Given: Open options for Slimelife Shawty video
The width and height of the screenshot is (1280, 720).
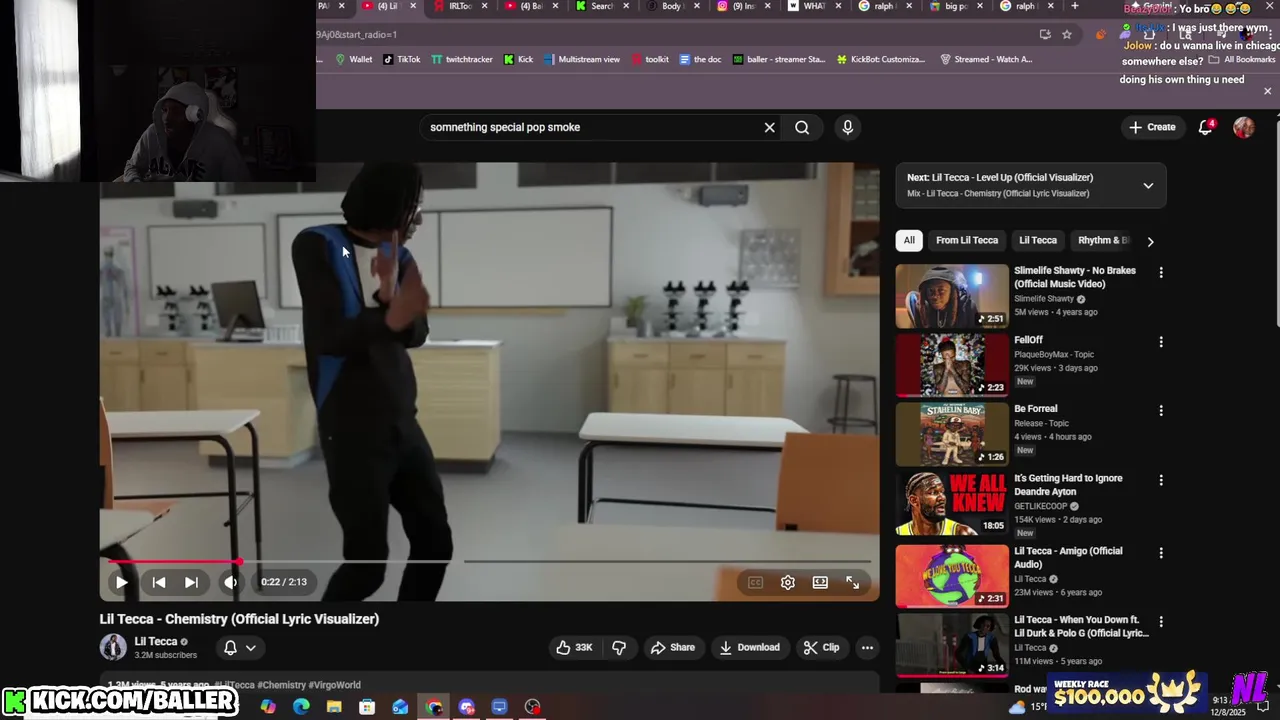Looking at the screenshot, I should 1161,272.
